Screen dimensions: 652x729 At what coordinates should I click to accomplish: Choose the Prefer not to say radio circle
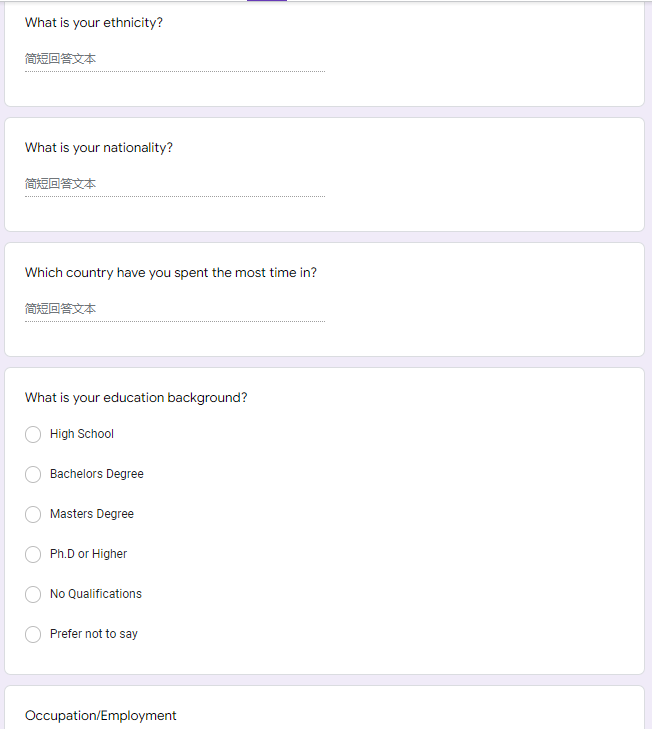coord(33,634)
